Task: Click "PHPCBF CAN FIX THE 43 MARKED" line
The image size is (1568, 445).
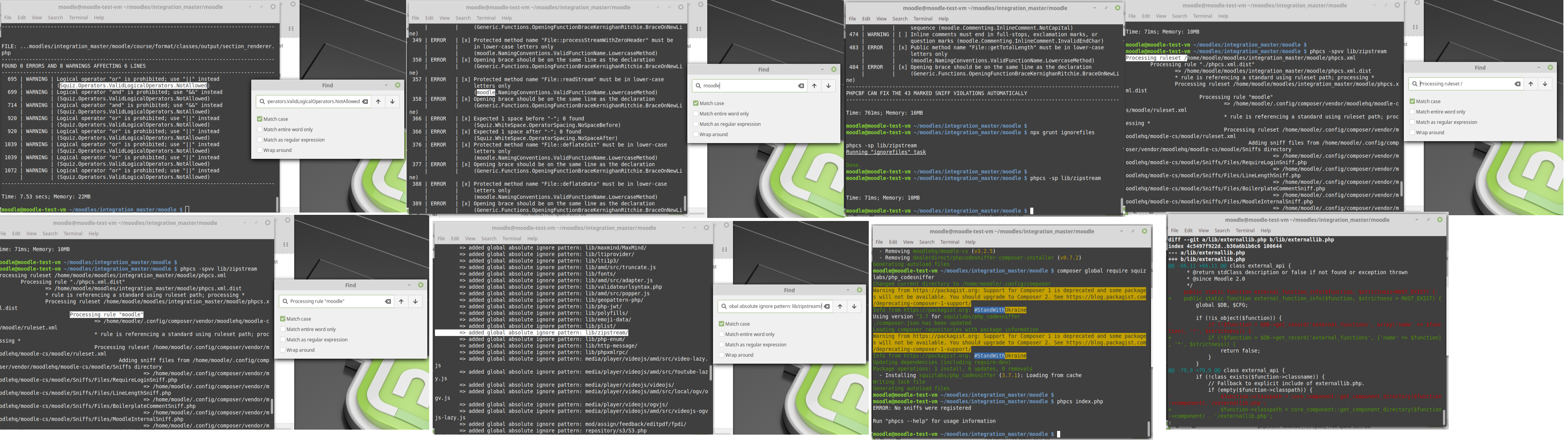Action: (936, 94)
